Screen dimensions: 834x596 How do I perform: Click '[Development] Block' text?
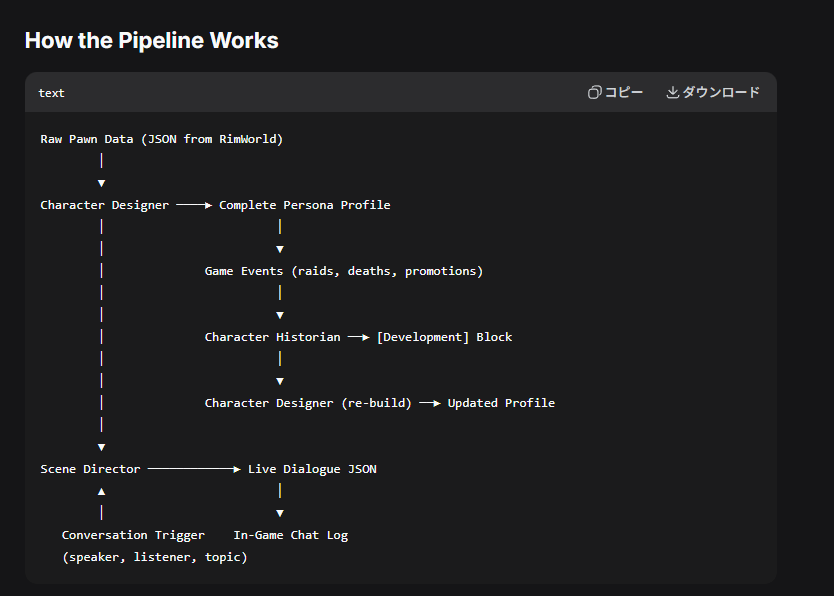point(445,337)
